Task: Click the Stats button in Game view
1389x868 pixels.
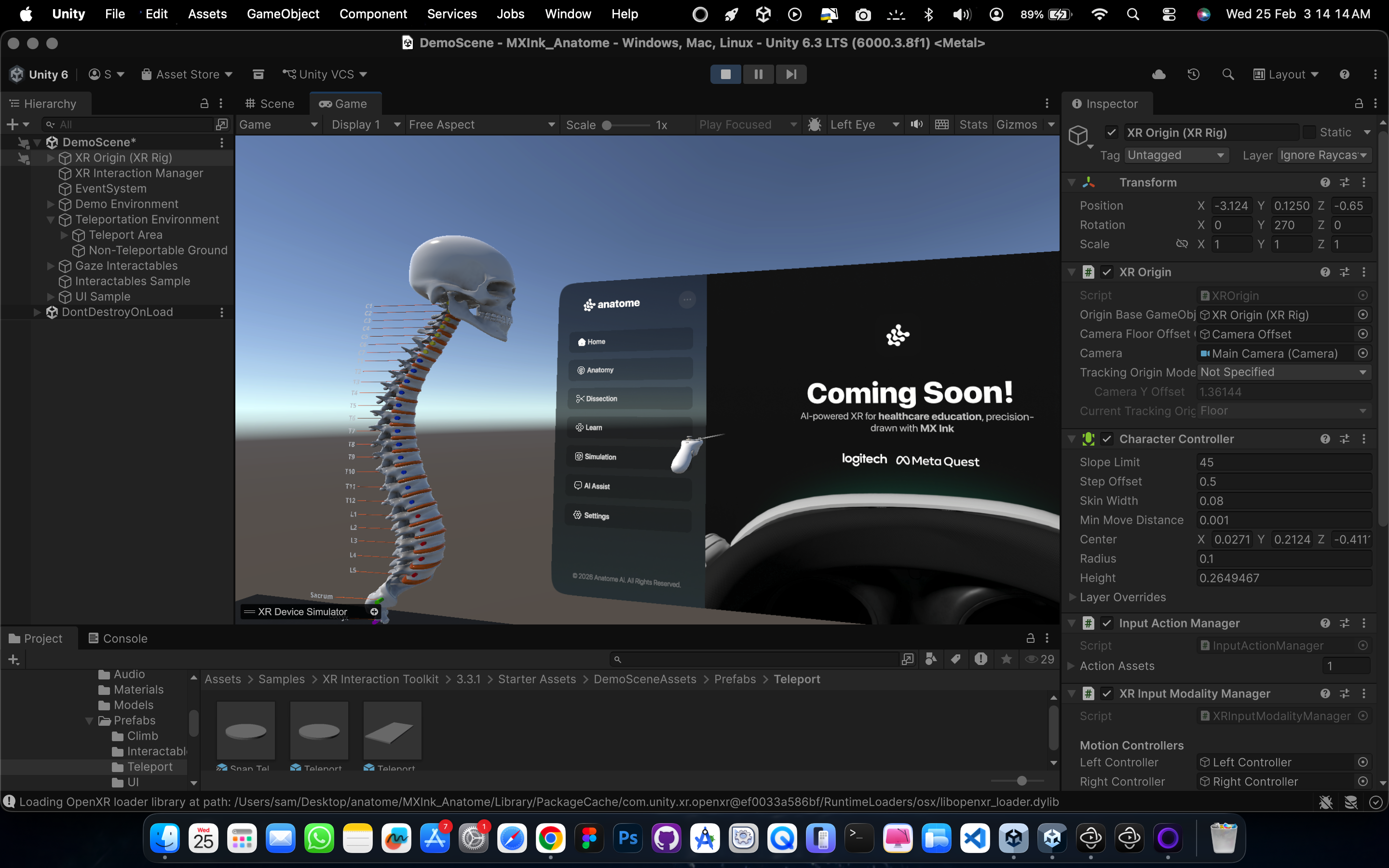Action: click(x=973, y=124)
